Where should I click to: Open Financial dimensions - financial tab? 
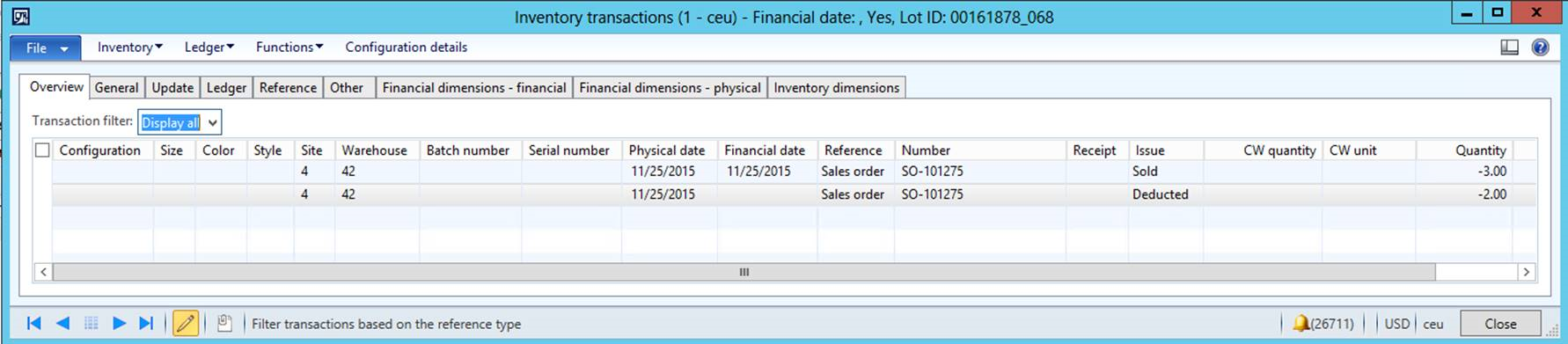pos(474,87)
